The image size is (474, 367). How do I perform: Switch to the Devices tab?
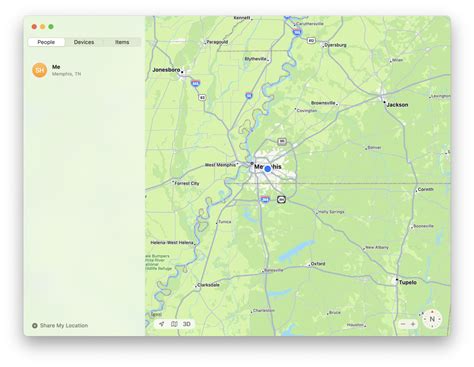click(84, 42)
